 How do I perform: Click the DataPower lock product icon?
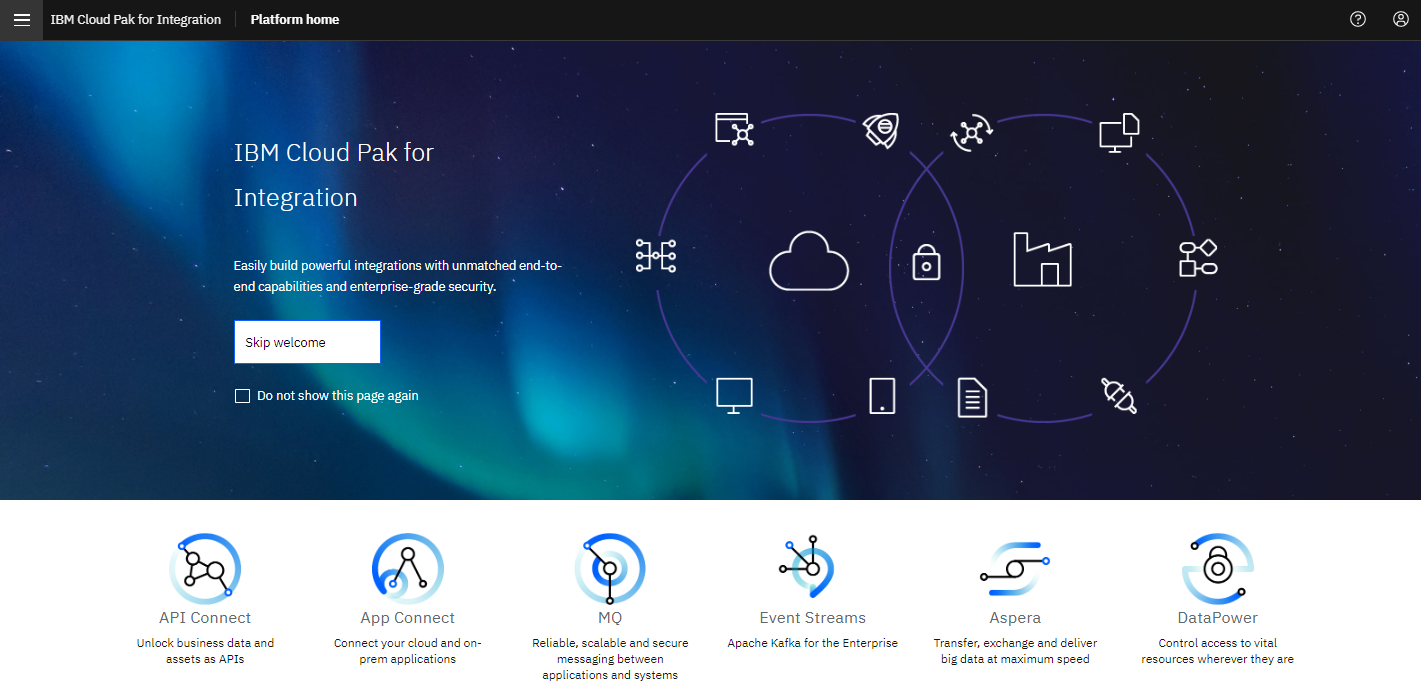[1217, 568]
